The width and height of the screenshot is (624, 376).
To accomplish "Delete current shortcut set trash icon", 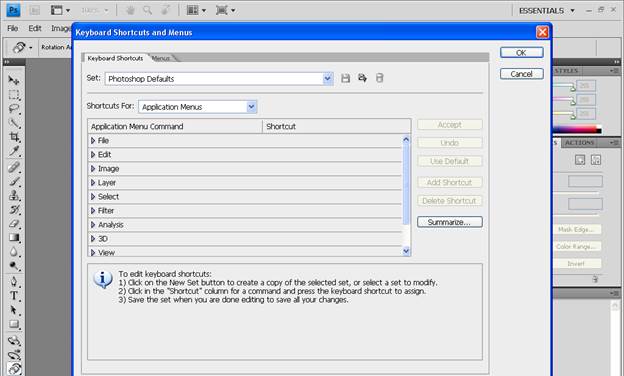I will pyautogui.click(x=380, y=78).
